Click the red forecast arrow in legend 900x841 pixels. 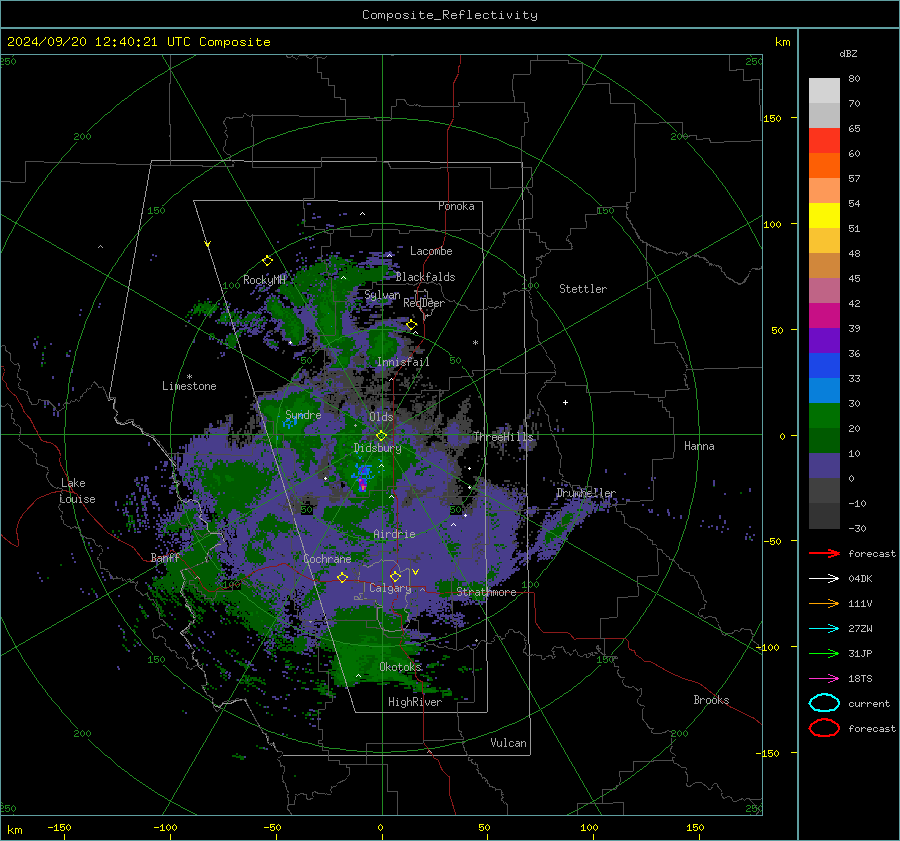824,553
